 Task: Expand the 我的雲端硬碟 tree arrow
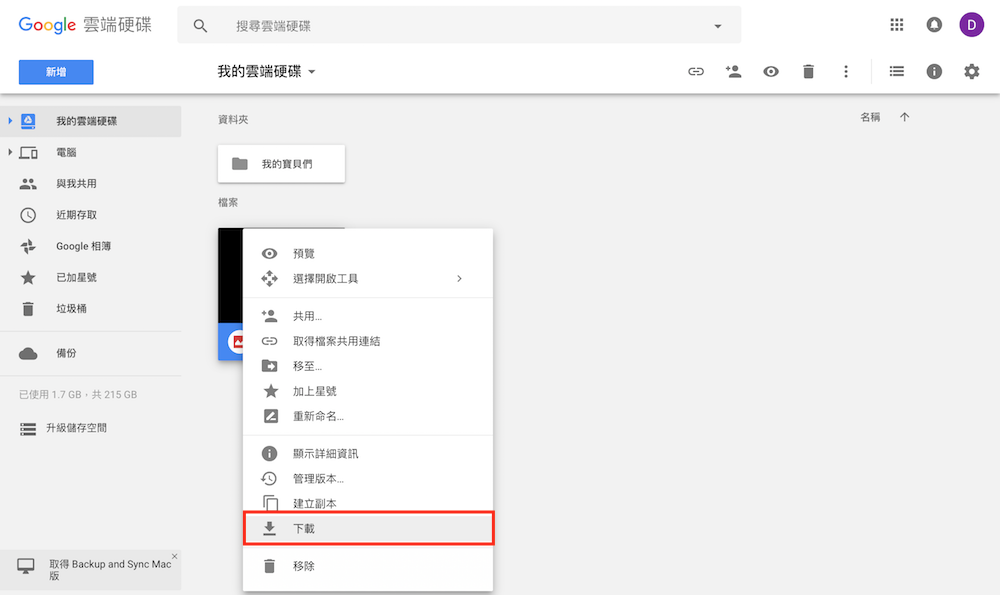10,121
